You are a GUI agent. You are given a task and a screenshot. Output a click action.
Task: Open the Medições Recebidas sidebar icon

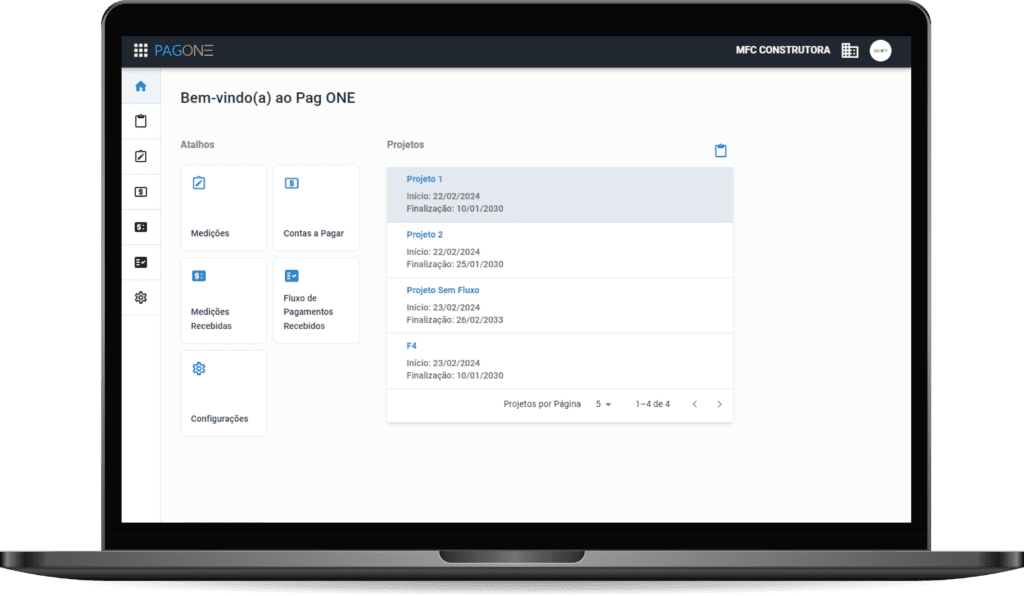[x=140, y=227]
